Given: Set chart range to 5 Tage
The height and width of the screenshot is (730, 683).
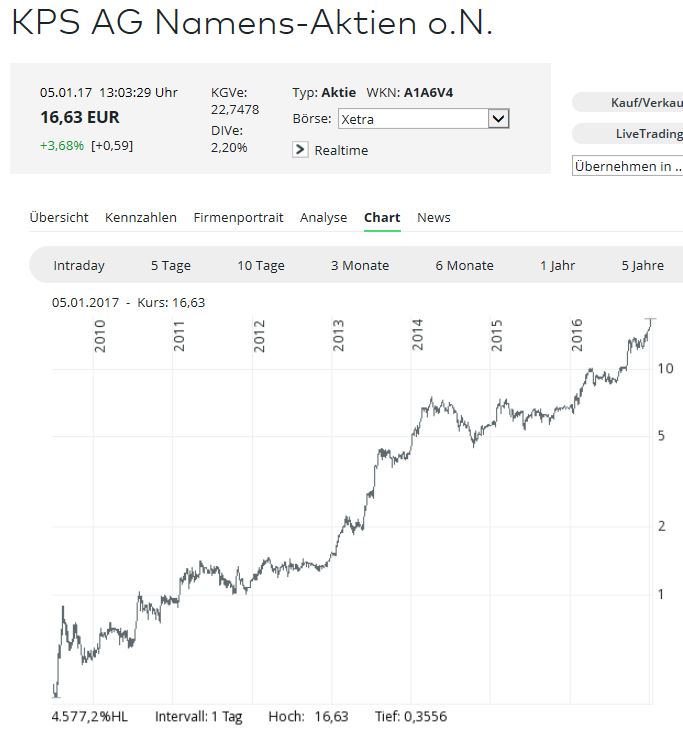Looking at the screenshot, I should (171, 265).
